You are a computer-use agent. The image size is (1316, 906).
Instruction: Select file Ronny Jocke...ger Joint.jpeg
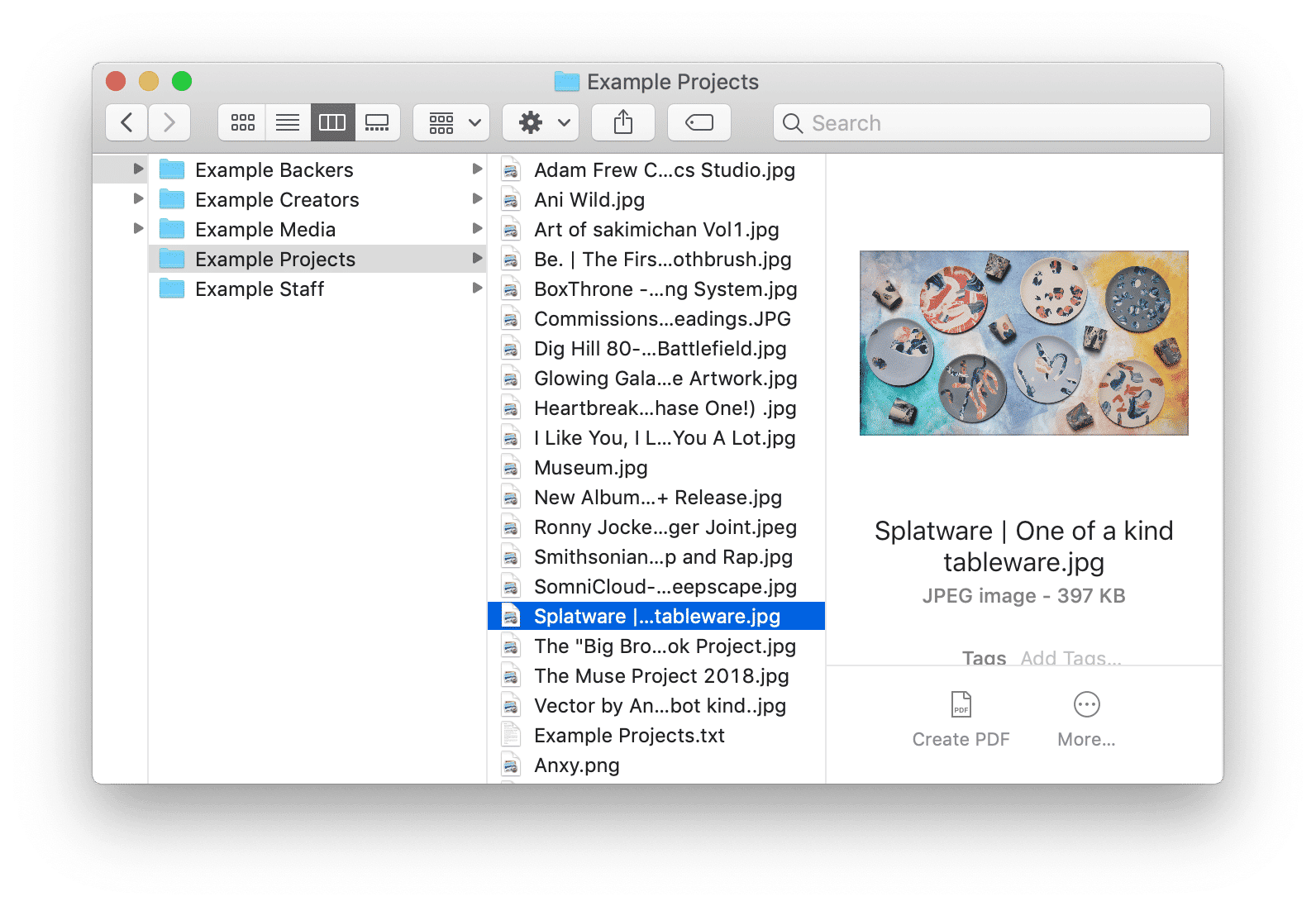pos(656,527)
